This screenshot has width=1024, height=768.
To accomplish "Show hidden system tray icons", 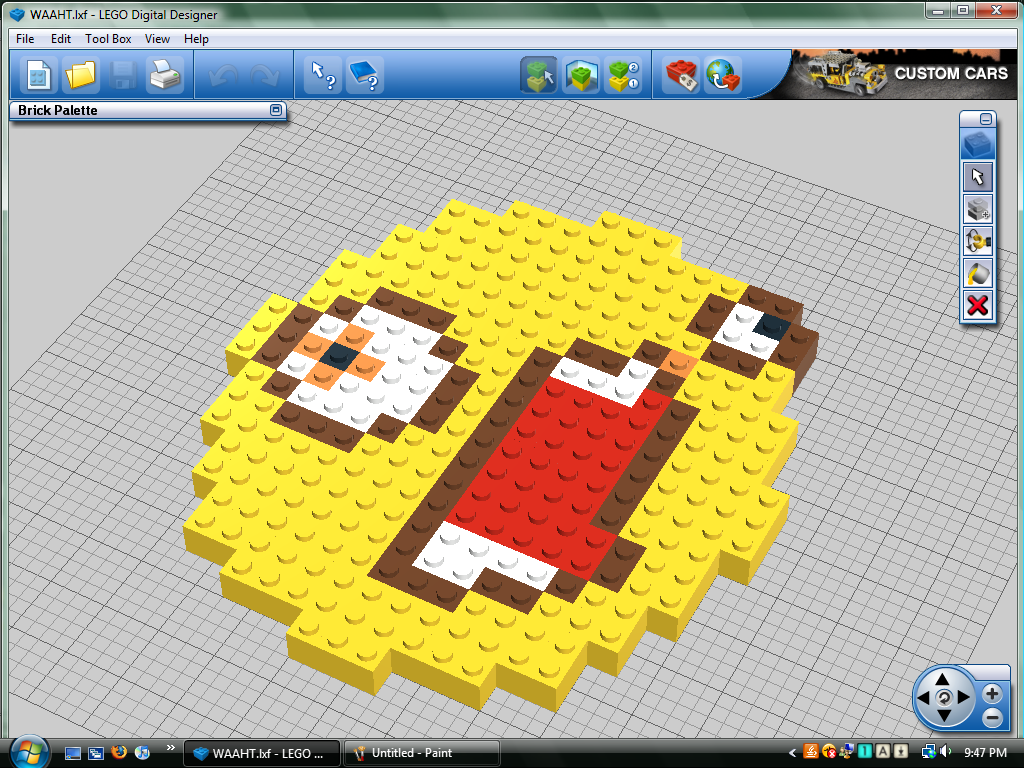I will [x=792, y=753].
